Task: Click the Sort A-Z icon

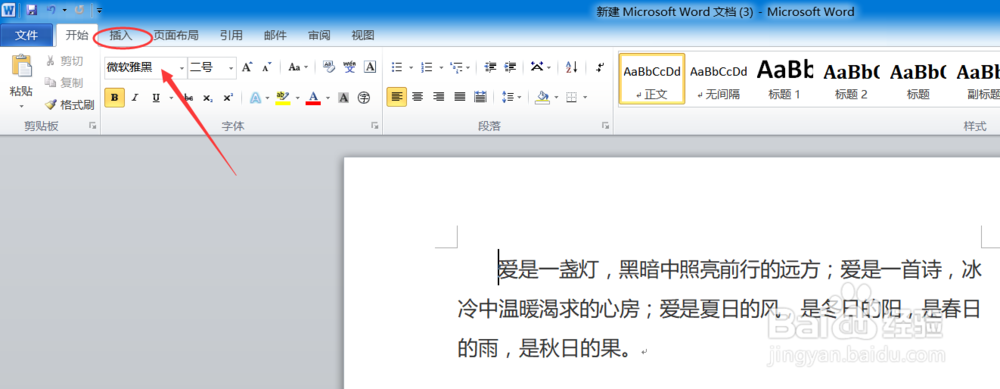Action: [x=571, y=67]
